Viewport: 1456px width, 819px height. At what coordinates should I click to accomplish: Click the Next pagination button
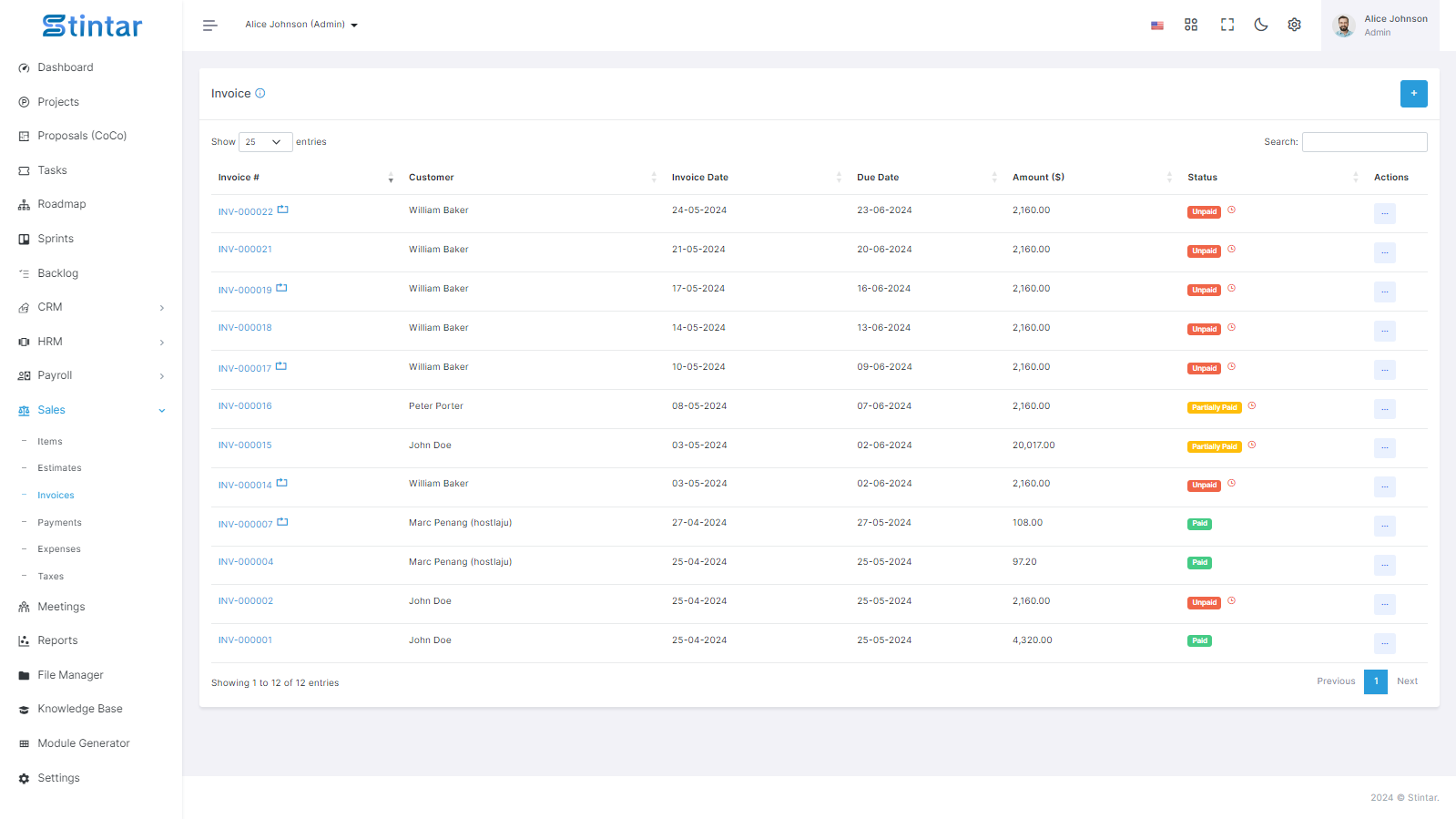point(1407,681)
